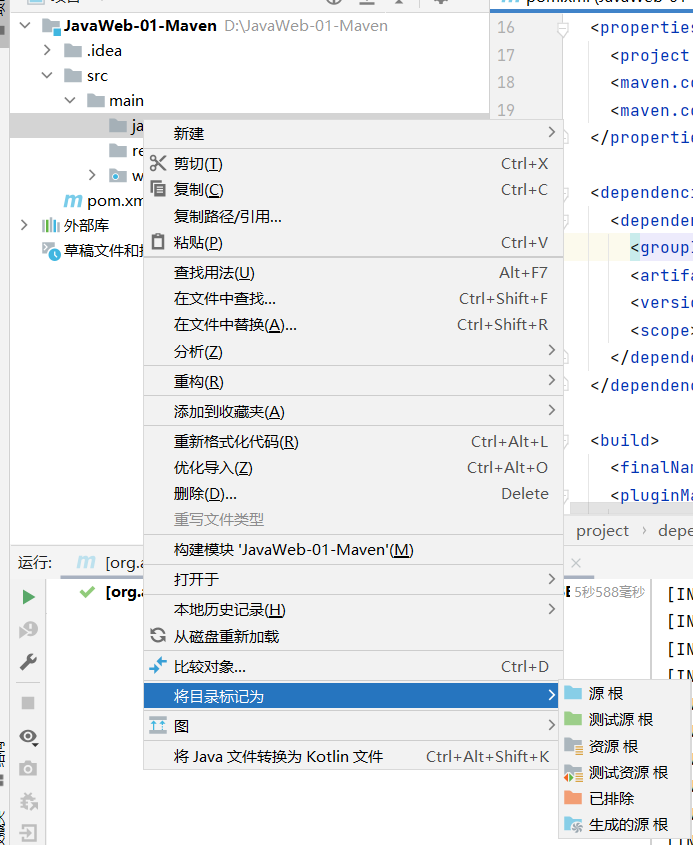Click the Paste clipboard icon

click(x=158, y=241)
